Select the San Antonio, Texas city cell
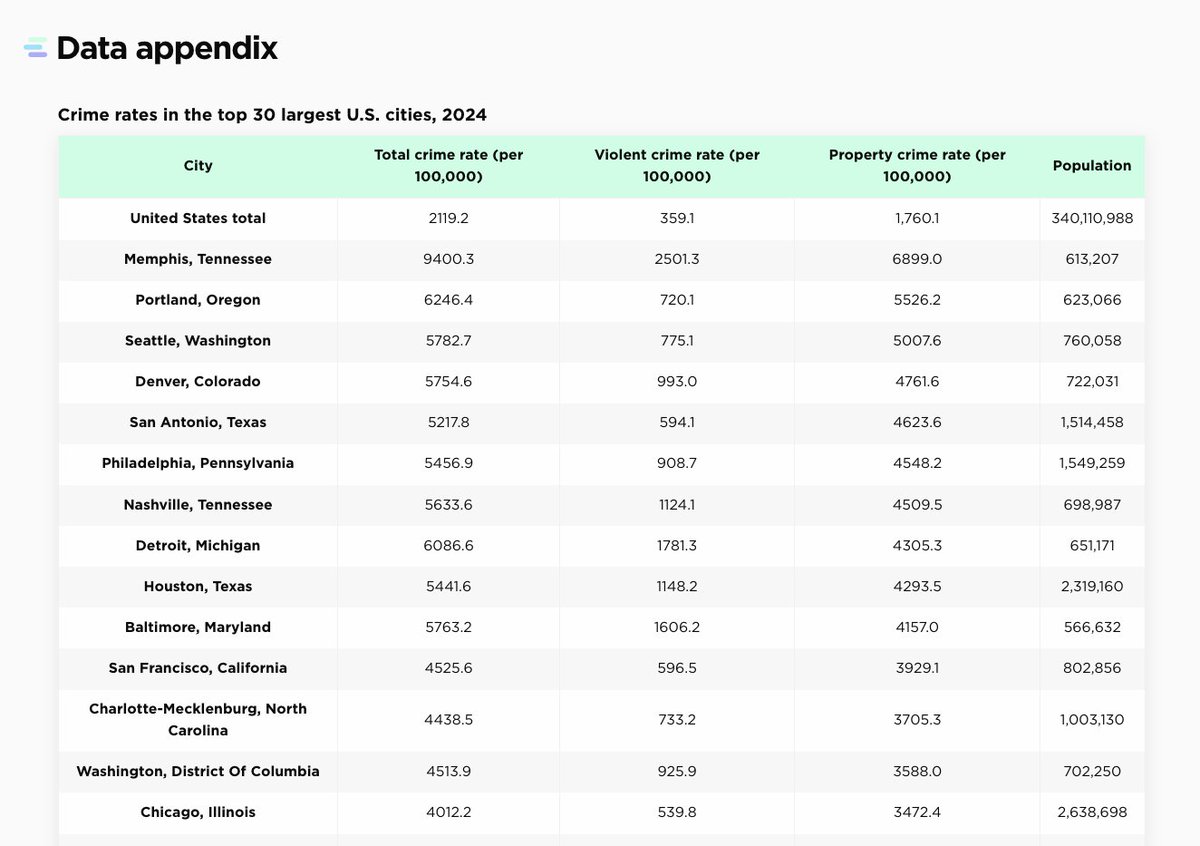 coord(198,423)
